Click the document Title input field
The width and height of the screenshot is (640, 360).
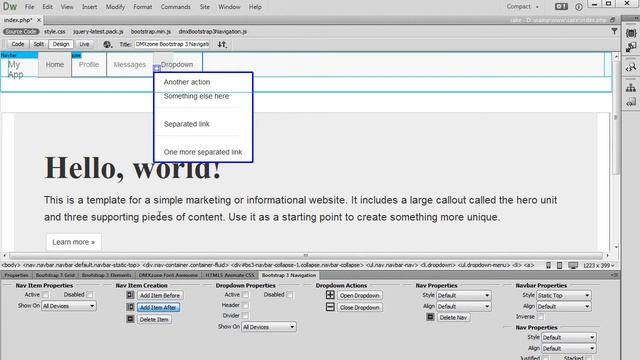[172, 44]
